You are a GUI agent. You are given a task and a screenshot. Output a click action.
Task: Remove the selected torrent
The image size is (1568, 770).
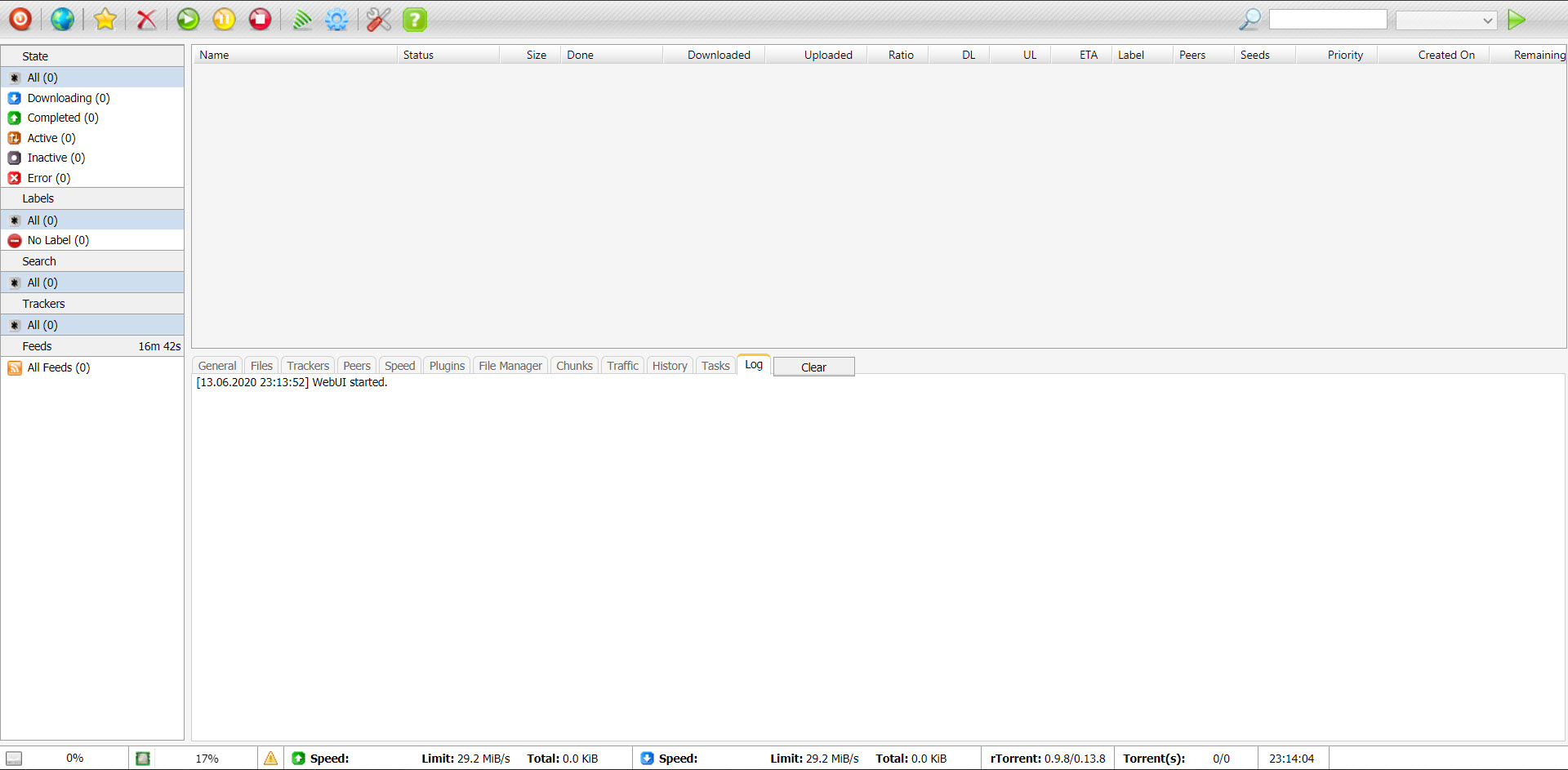[x=145, y=19]
